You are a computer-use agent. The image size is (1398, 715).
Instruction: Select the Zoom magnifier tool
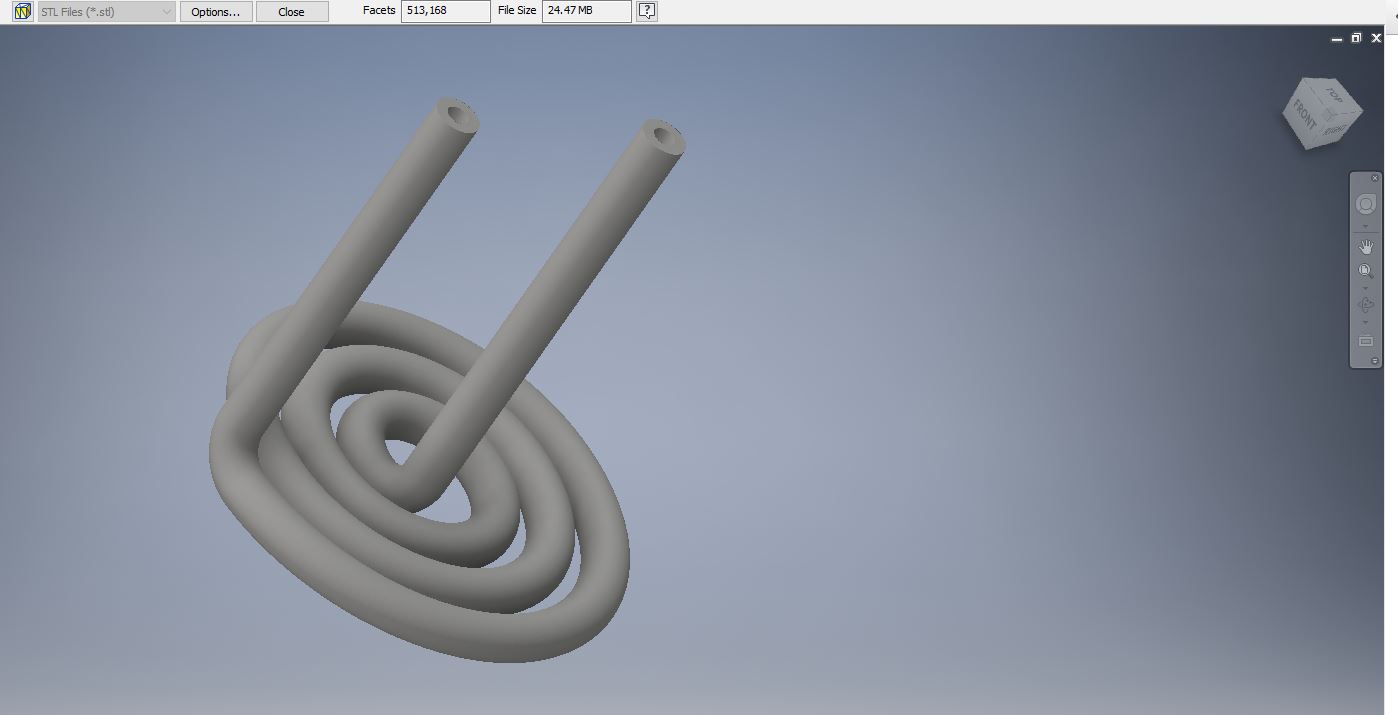pos(1365,271)
